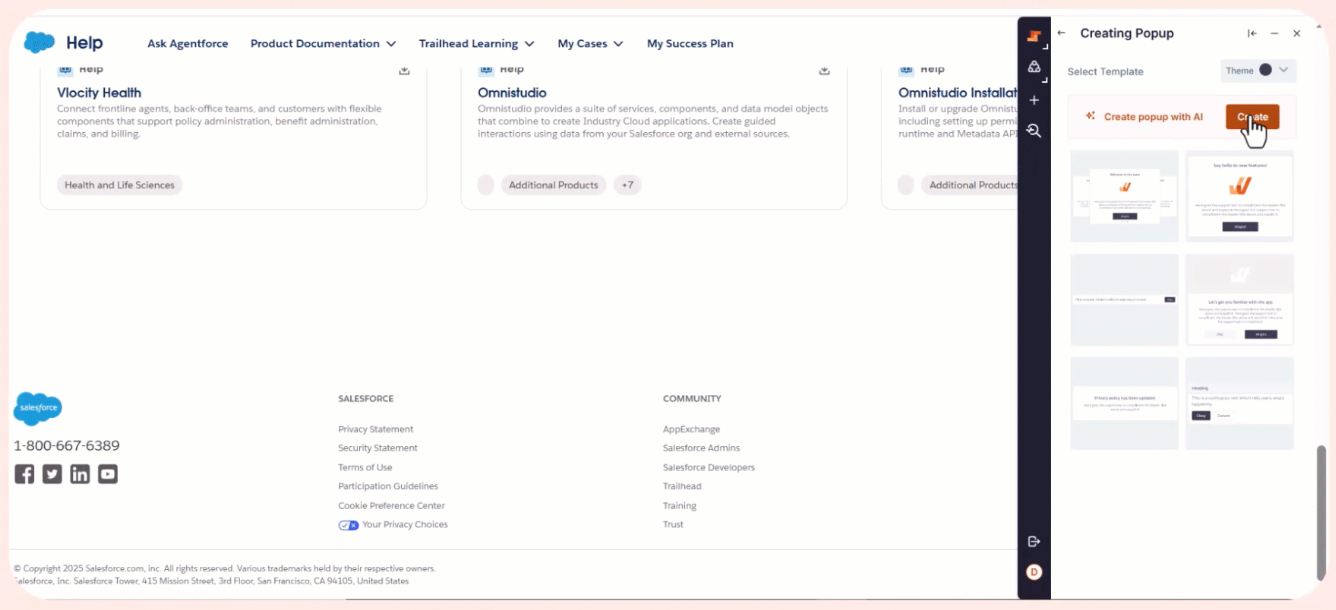Screen dimensions: 1336x610
Task: Click the dark Theme color circle
Action: tap(1265, 70)
